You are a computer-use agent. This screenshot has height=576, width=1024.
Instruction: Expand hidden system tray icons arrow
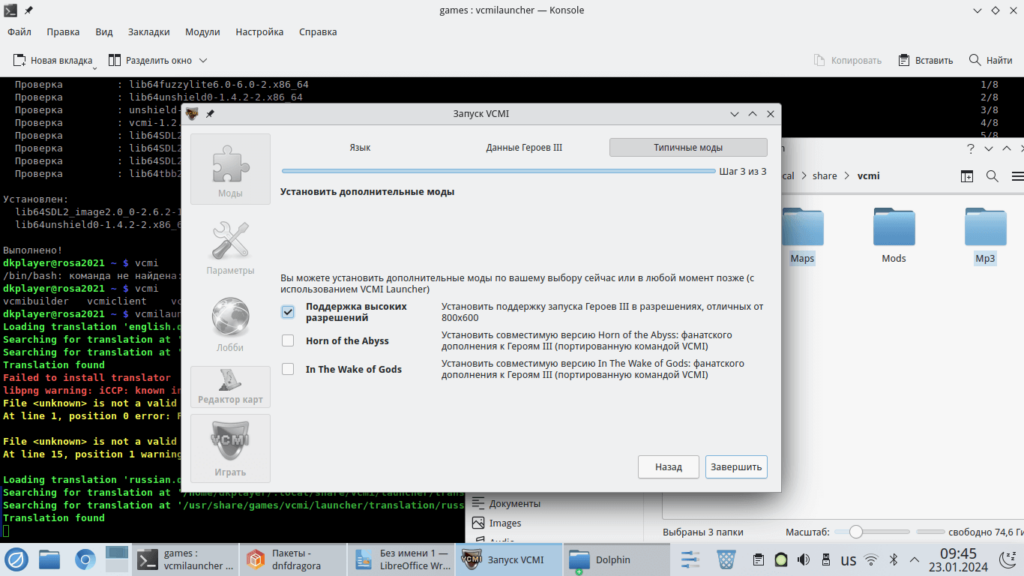914,560
